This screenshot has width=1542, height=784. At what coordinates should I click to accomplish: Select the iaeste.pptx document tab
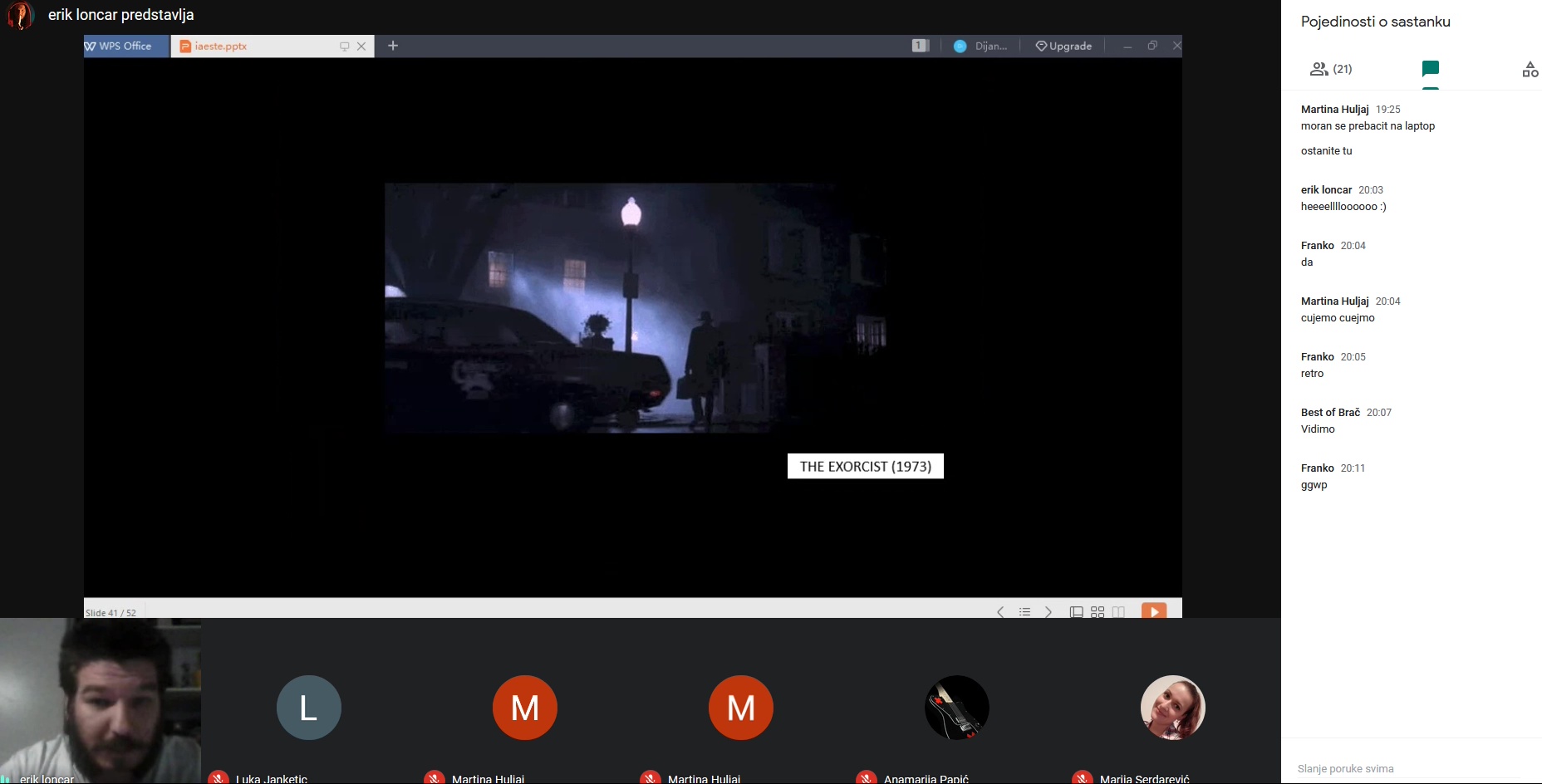click(x=249, y=47)
